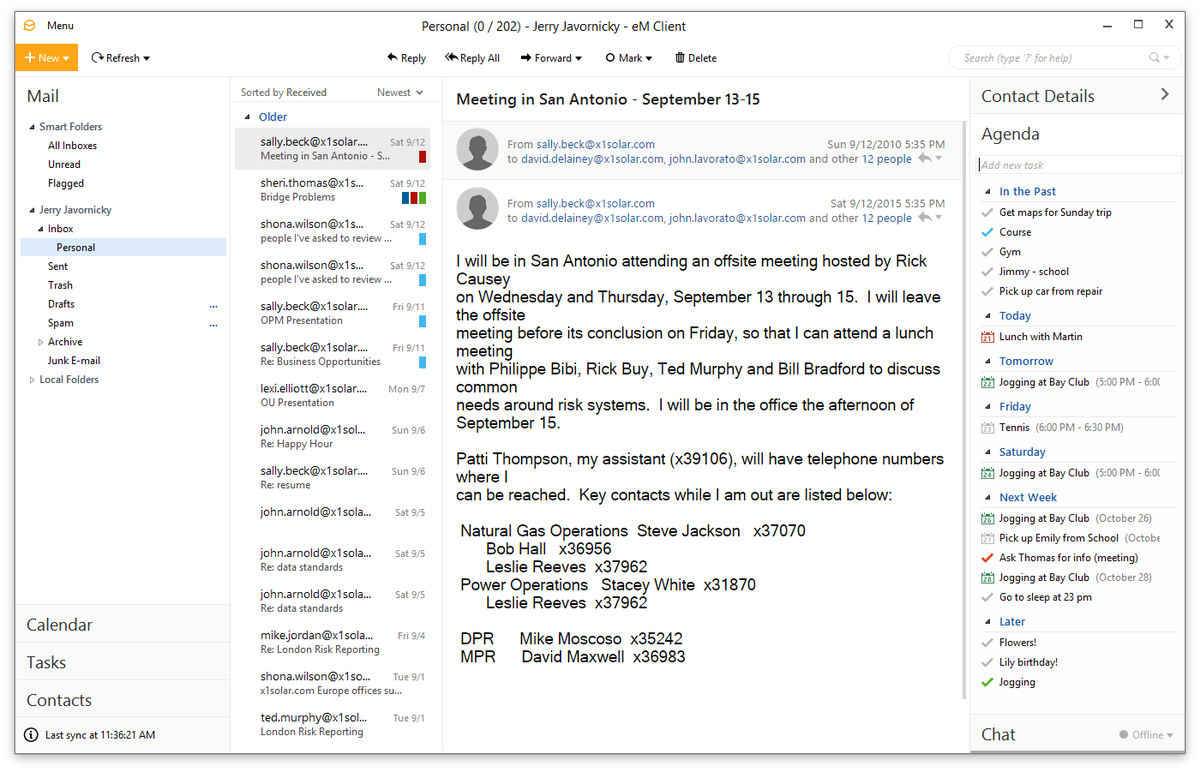Click the sender avatar of the first message
Screen dimensions: 1200x772
(x=477, y=150)
